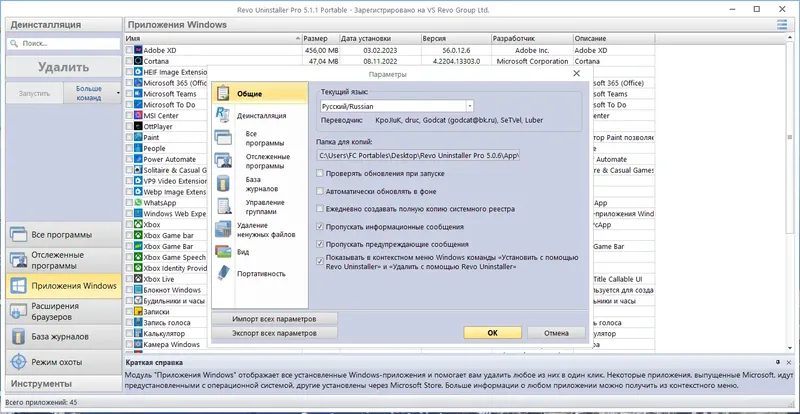Click the Adobe XD app icon
800x414 pixels.
point(138,51)
